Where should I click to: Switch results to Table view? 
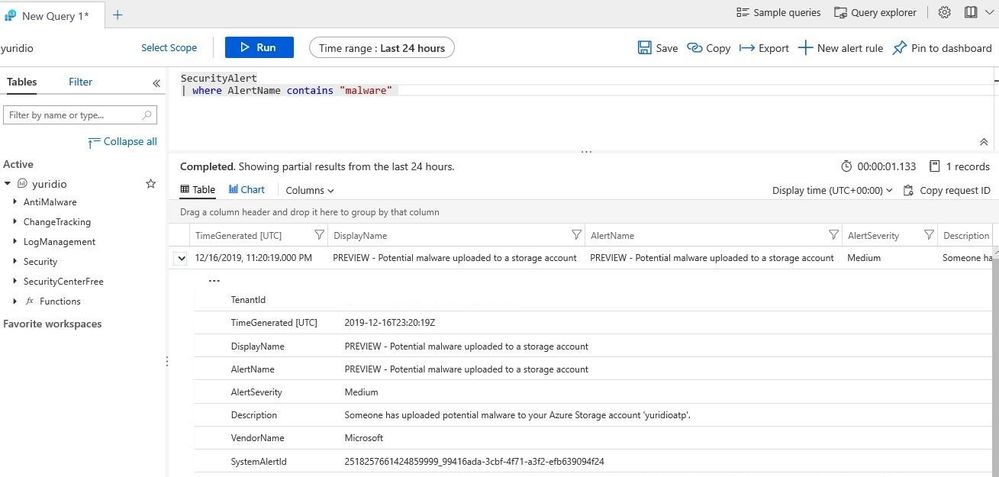point(198,190)
